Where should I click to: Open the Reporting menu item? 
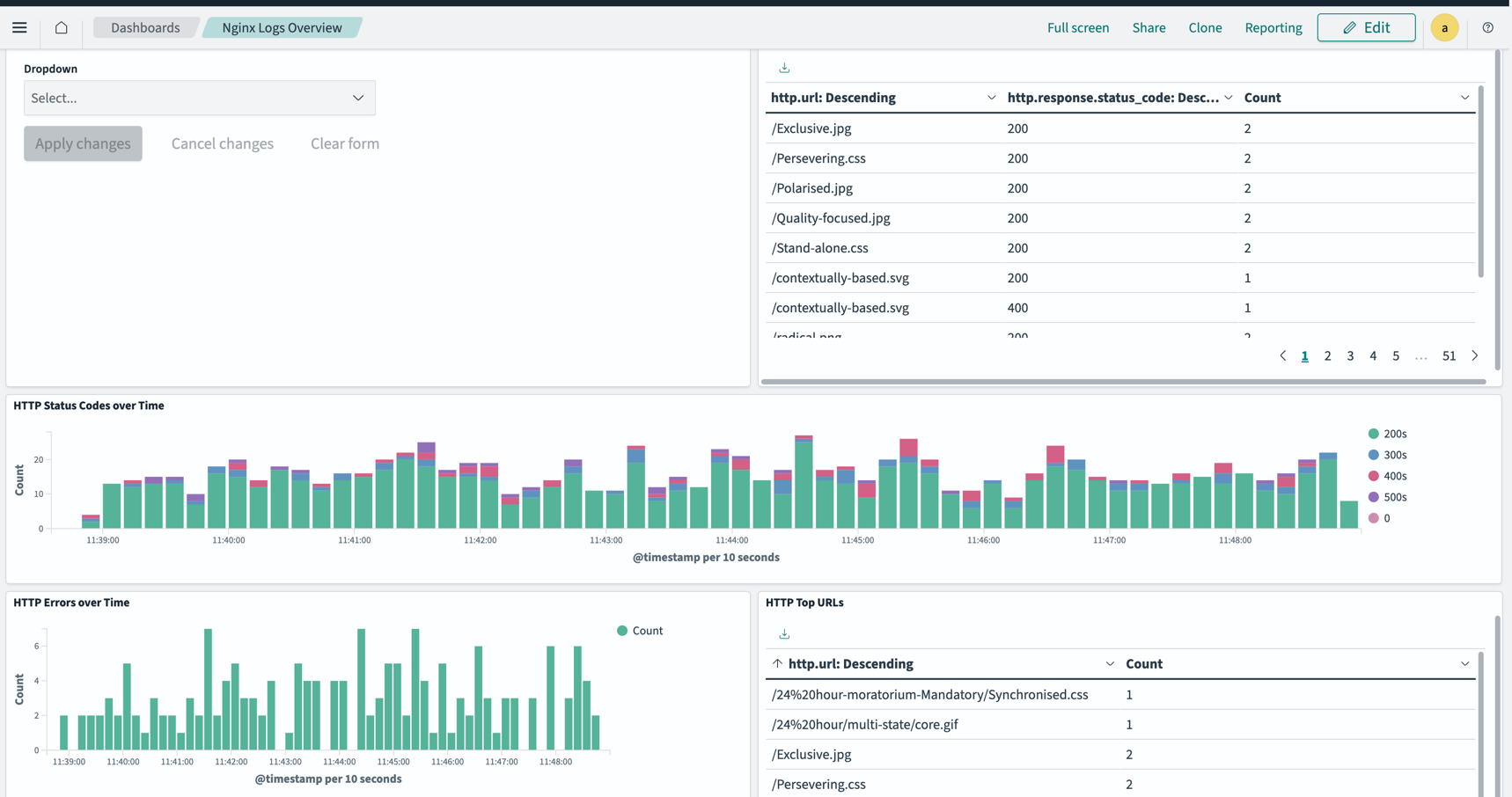pos(1273,27)
